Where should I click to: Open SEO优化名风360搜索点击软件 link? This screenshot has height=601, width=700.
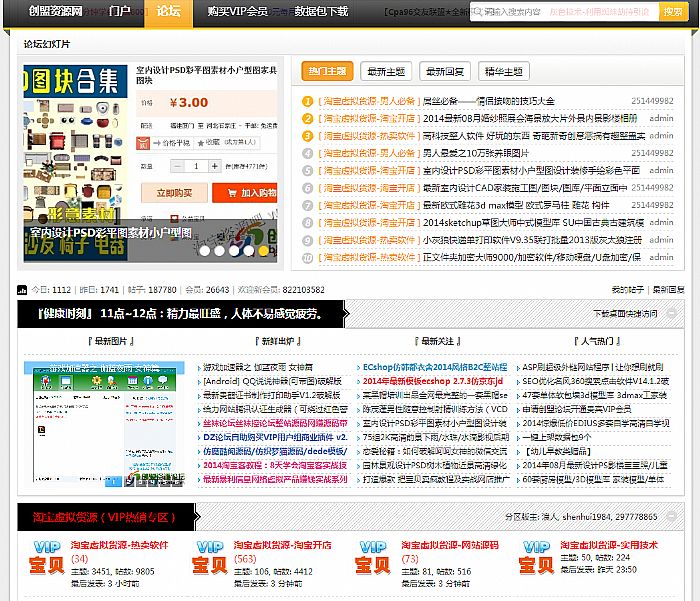pos(596,381)
